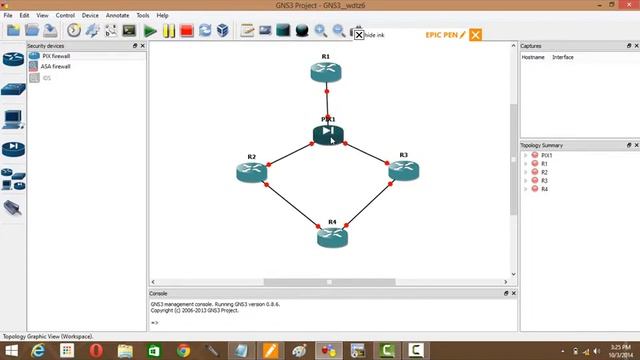
Task: Select router R2 on the canvas
Action: [252, 172]
